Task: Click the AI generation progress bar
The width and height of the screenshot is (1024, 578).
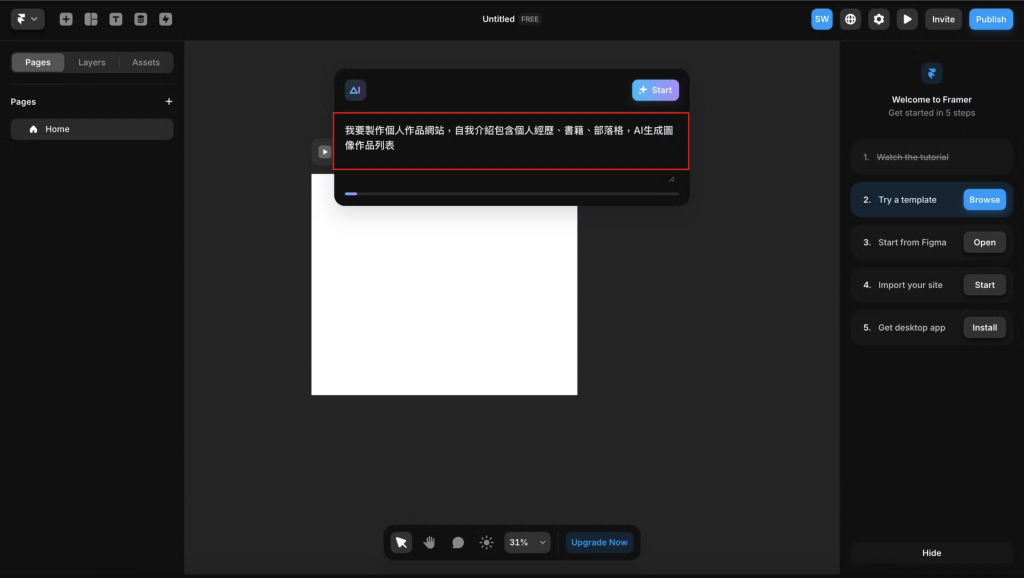Action: pos(511,194)
